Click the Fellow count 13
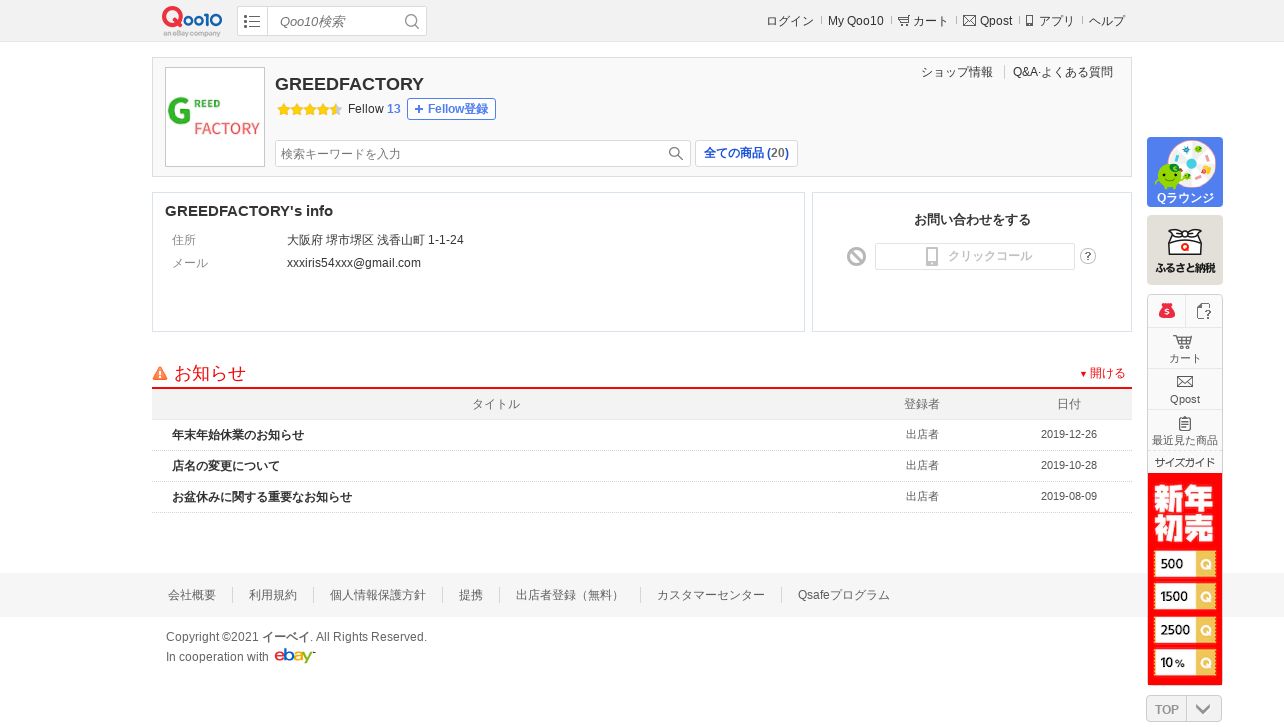This screenshot has height=727, width=1284. click(x=394, y=109)
